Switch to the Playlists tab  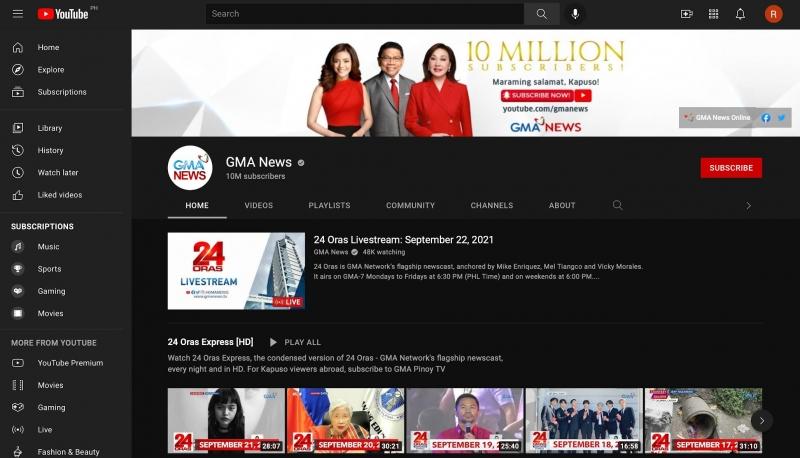(x=330, y=206)
